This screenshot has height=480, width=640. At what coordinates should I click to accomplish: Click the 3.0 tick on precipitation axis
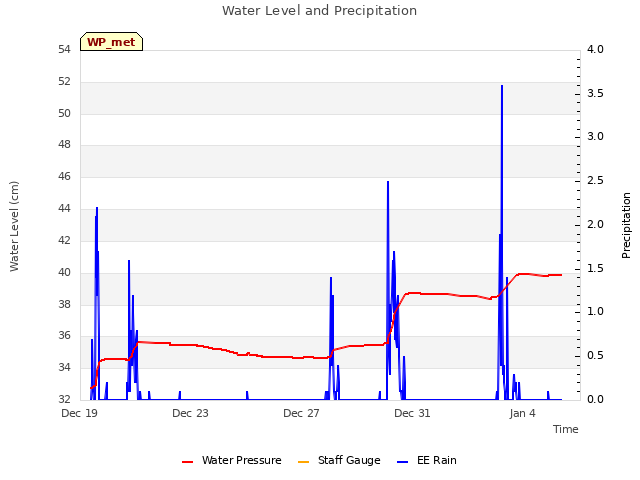click(595, 137)
